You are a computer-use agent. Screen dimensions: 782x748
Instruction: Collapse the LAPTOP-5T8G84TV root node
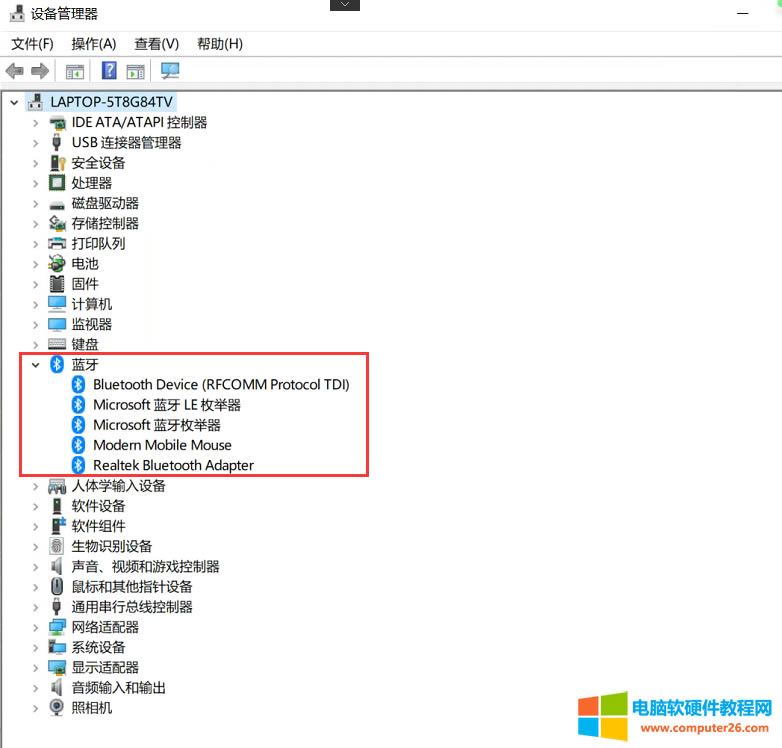pos(14,103)
